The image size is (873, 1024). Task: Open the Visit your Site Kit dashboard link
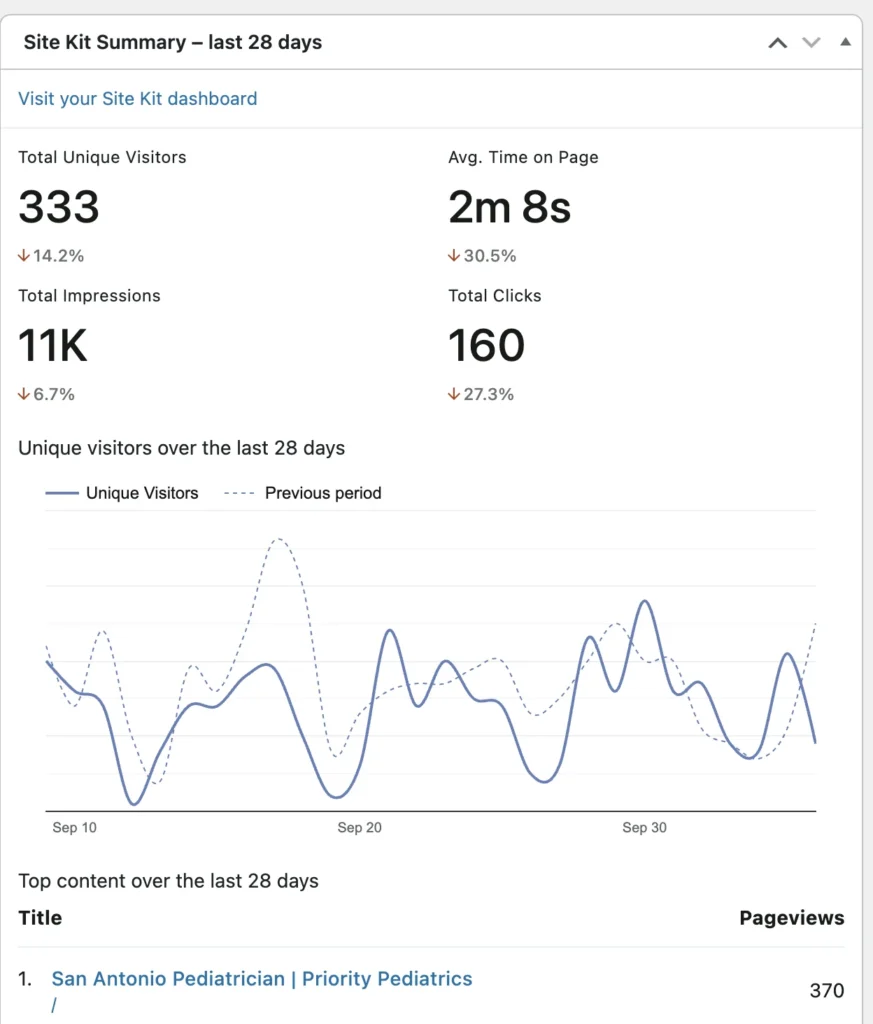point(138,99)
